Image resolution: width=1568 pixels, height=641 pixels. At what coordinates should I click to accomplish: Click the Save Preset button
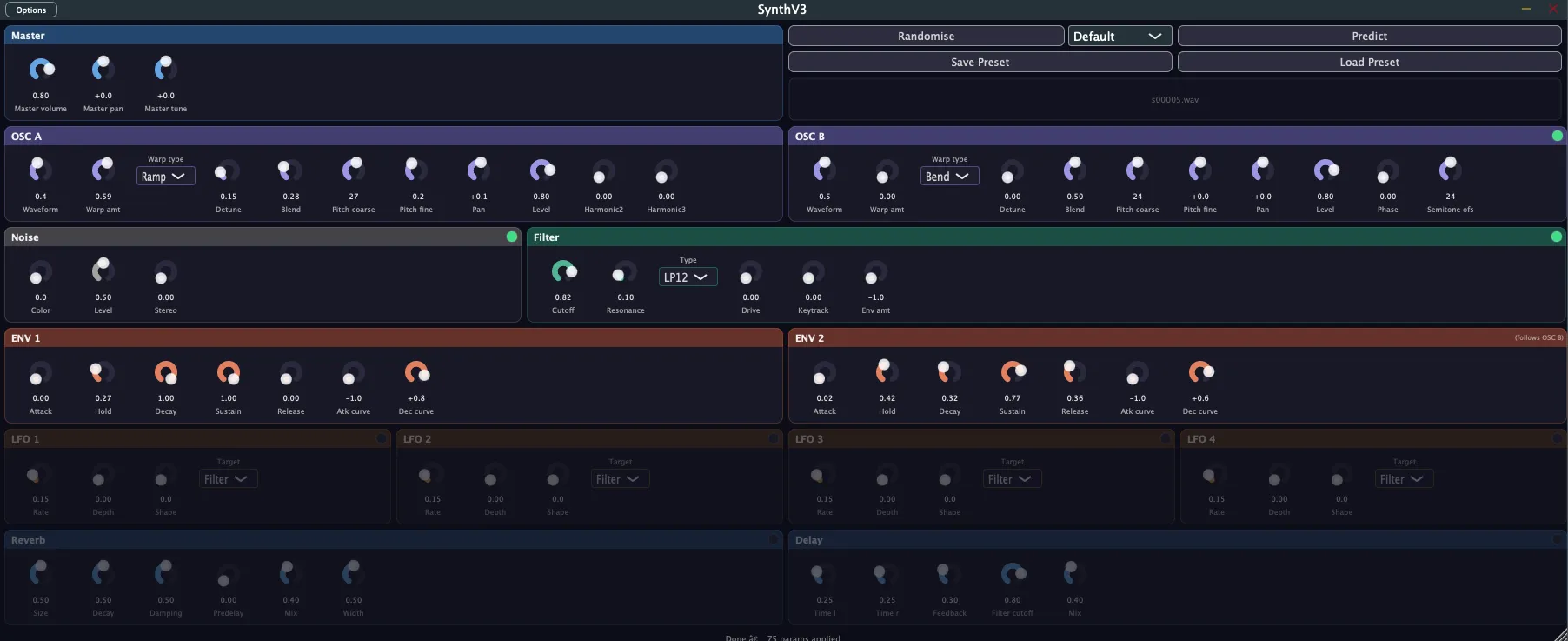coord(980,62)
